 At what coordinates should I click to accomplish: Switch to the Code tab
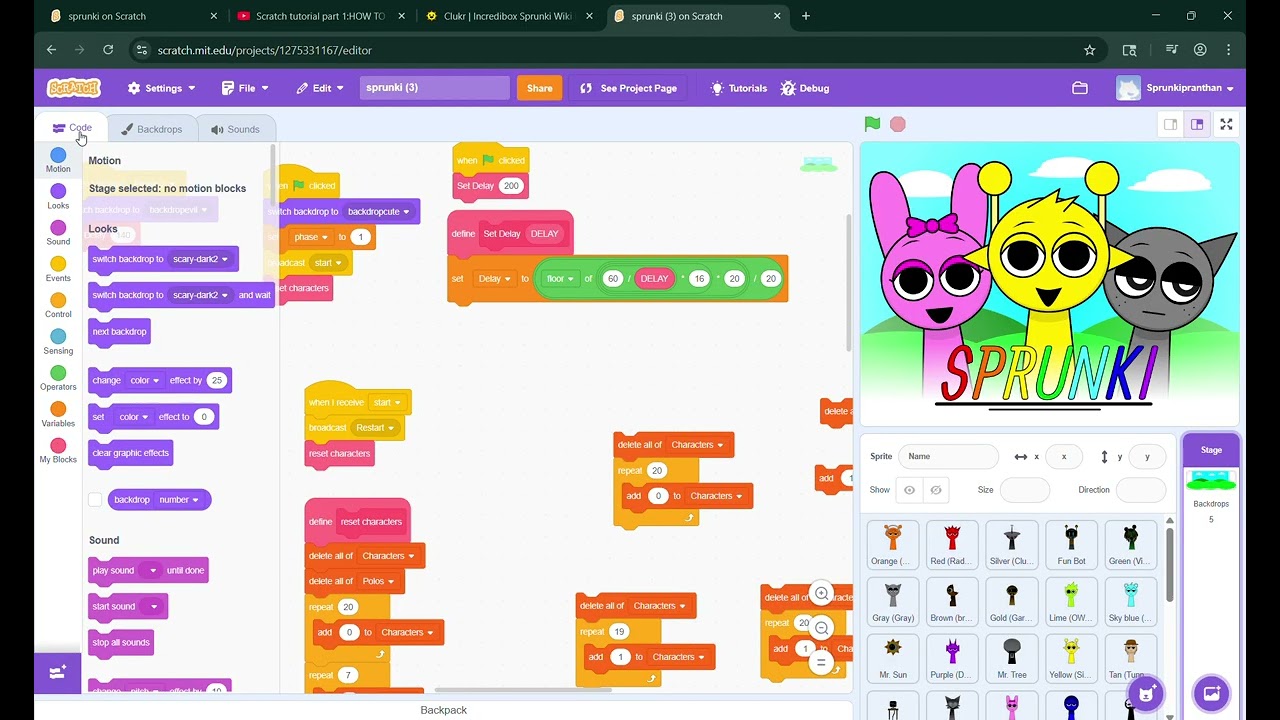[72, 128]
